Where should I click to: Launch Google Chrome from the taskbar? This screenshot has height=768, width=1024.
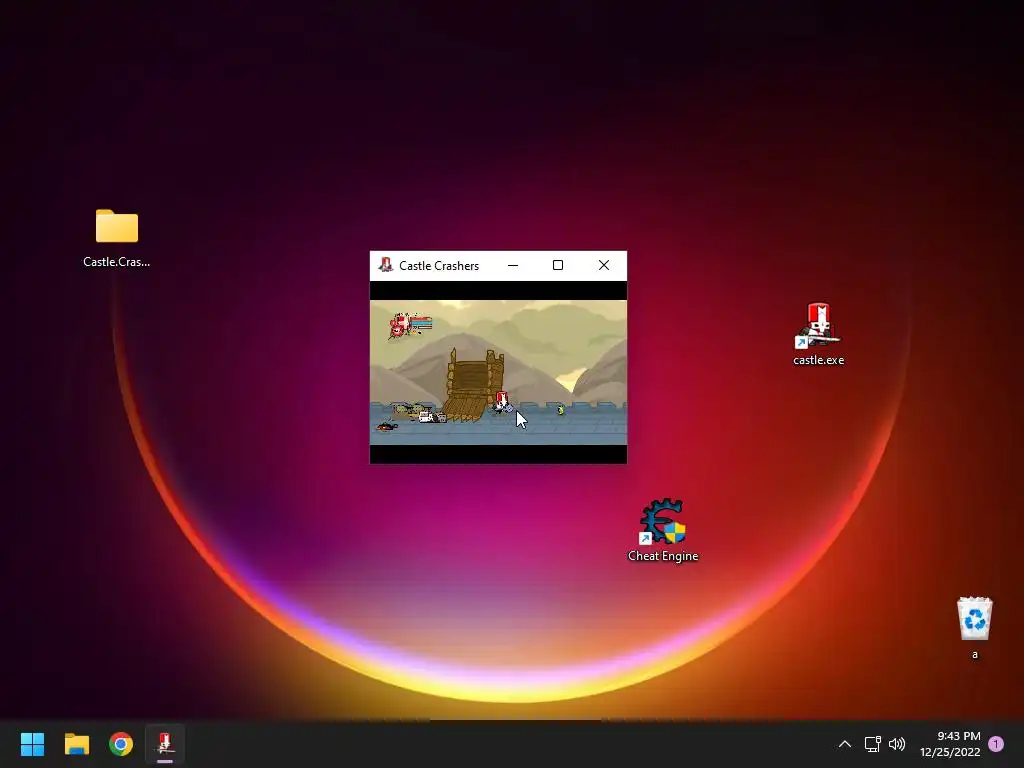pyautogui.click(x=121, y=744)
